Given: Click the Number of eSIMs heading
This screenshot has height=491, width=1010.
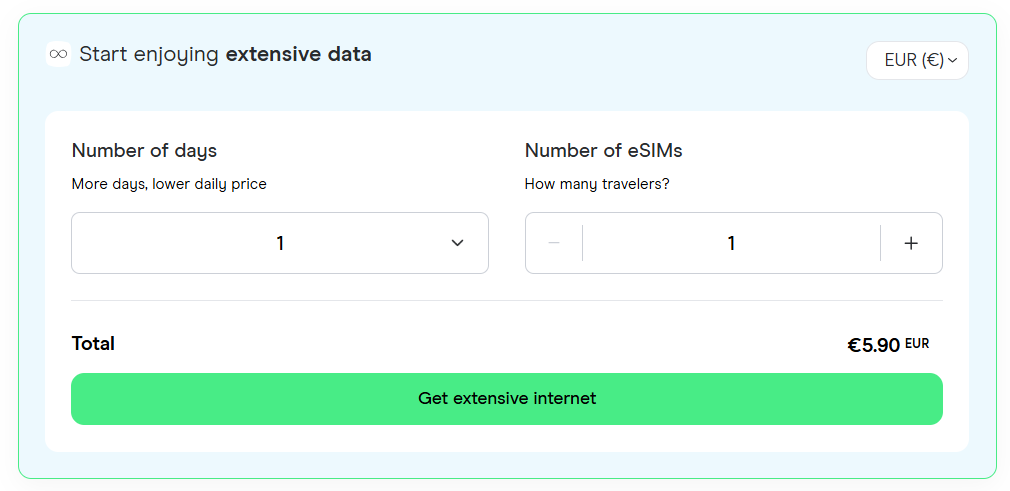Looking at the screenshot, I should (604, 151).
